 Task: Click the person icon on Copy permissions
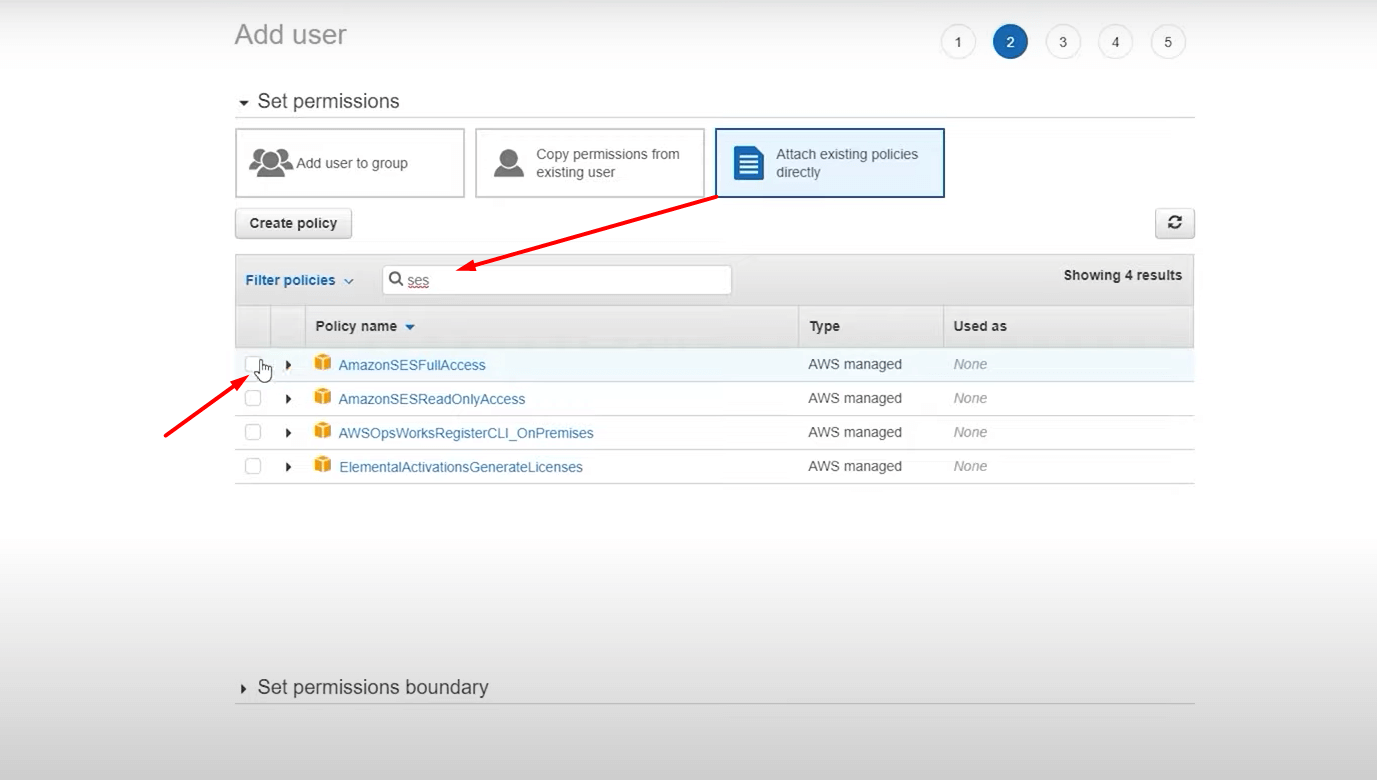509,163
